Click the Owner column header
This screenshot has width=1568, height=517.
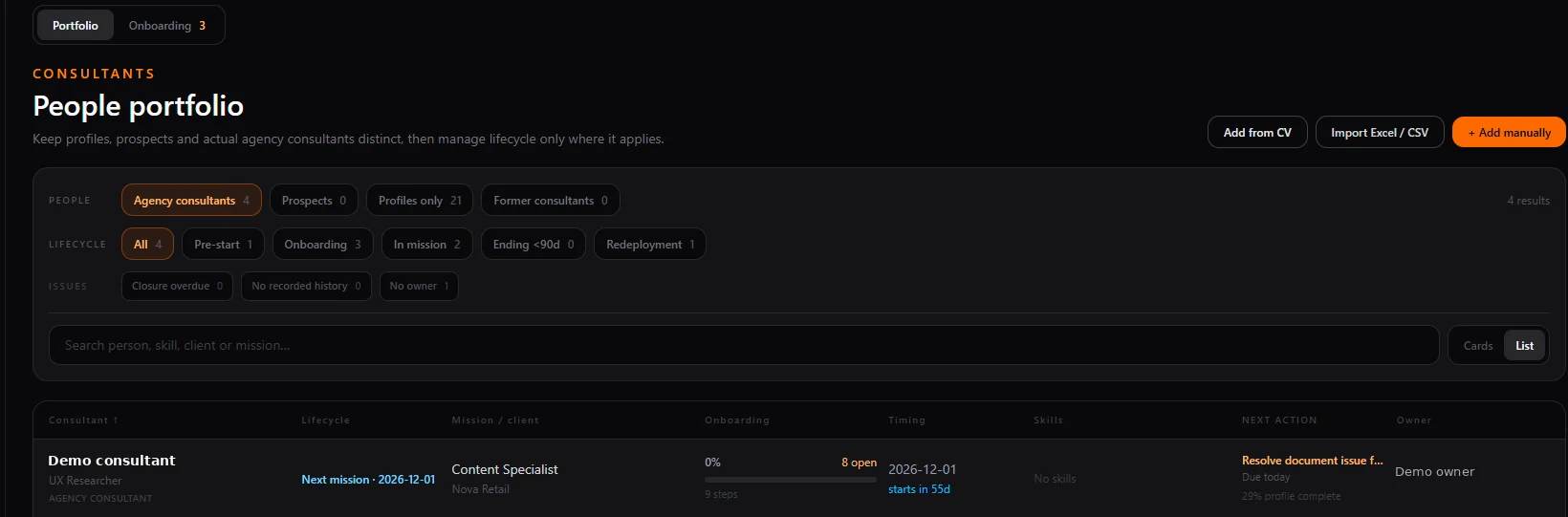click(x=1414, y=420)
